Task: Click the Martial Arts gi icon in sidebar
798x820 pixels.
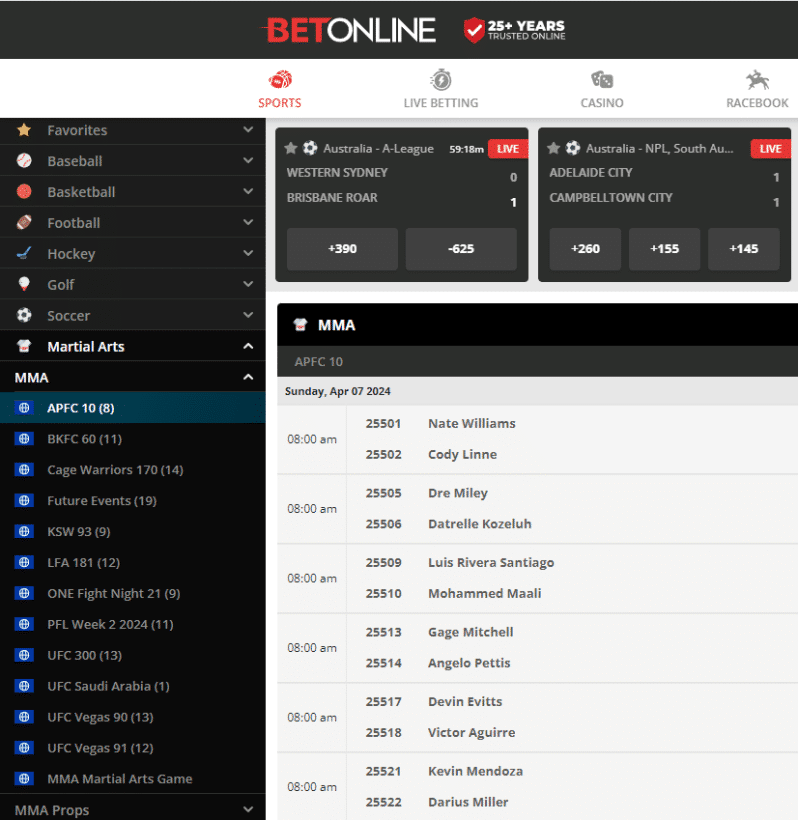Action: coord(24,346)
